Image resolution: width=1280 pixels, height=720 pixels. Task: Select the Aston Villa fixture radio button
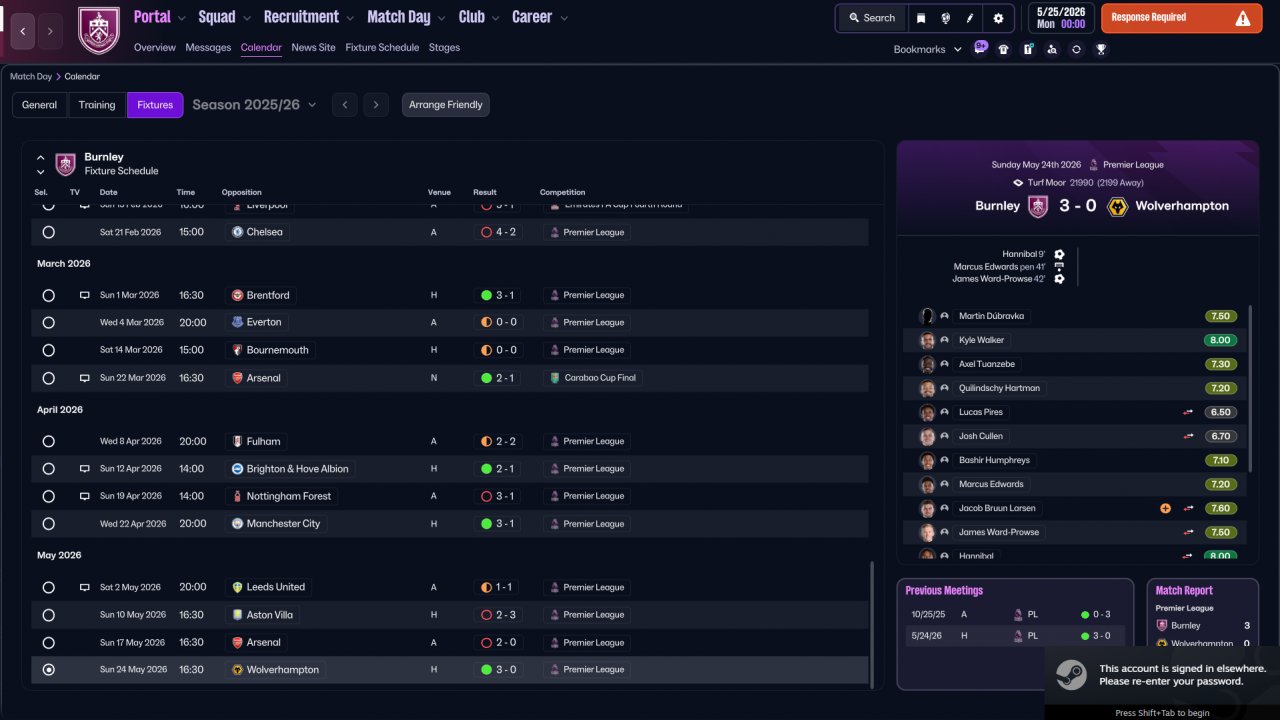point(48,615)
